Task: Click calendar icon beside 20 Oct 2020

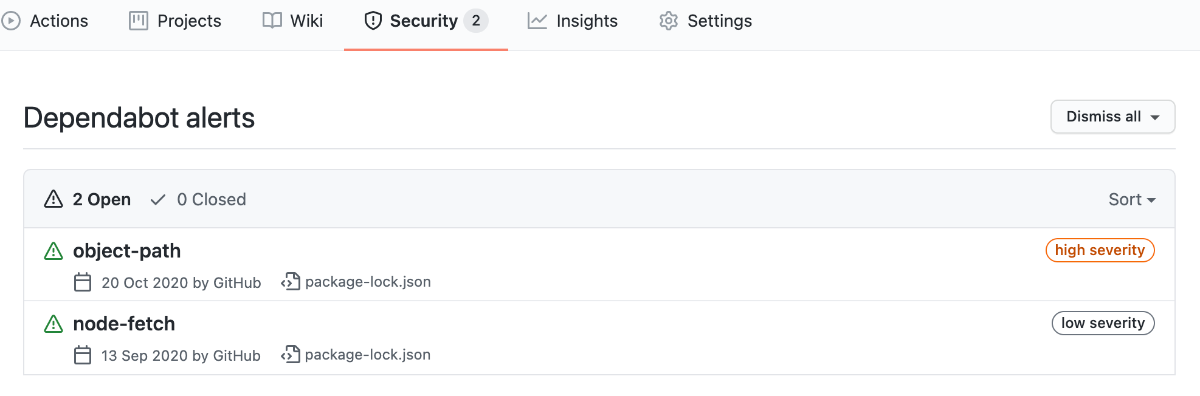Action: pyautogui.click(x=83, y=282)
